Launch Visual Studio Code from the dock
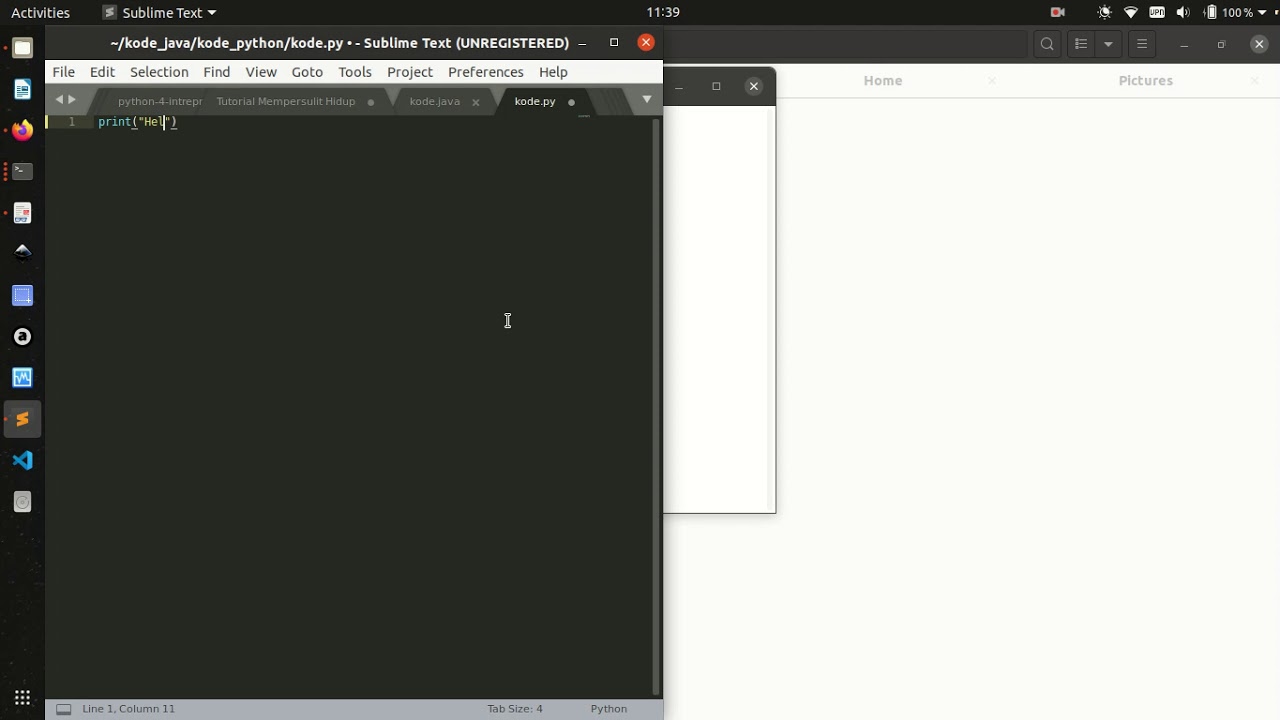 click(22, 460)
